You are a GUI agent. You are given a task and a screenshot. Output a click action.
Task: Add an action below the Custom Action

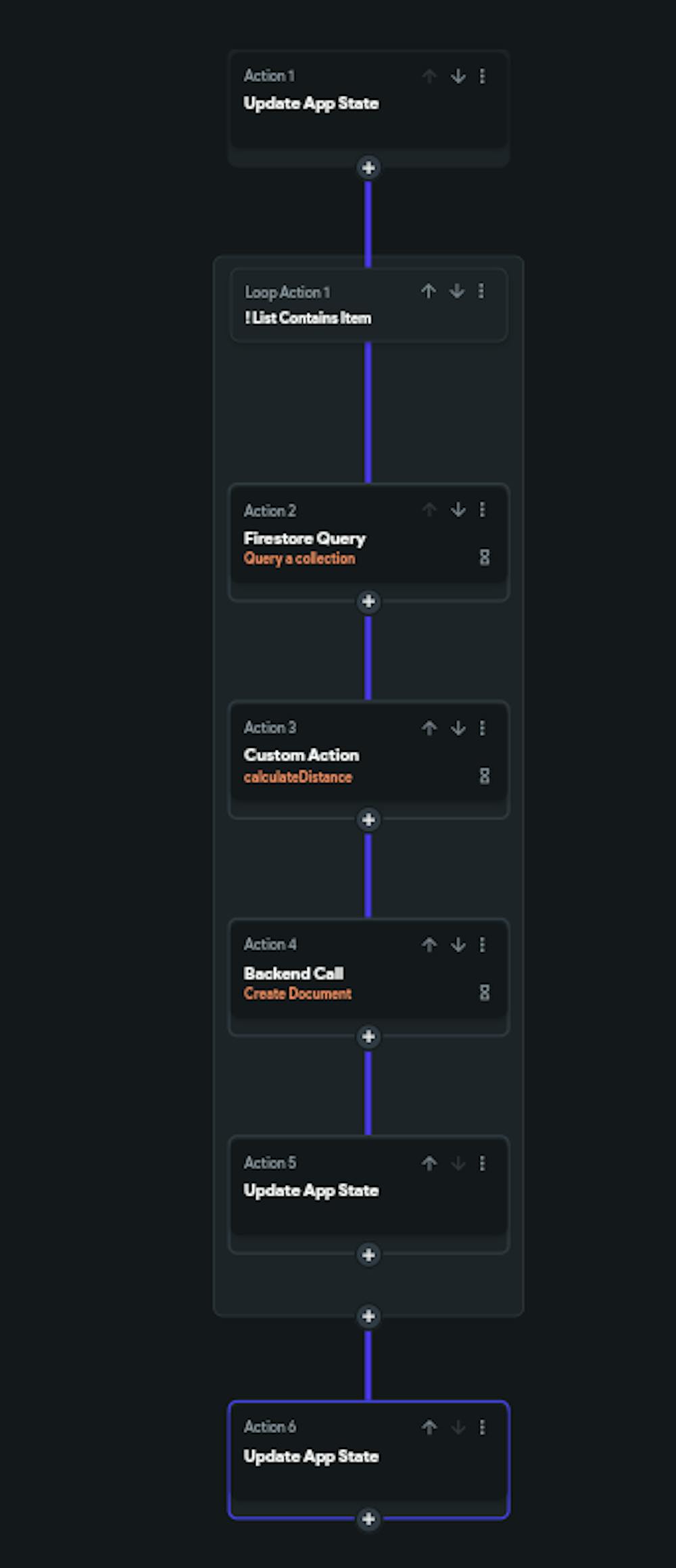pyautogui.click(x=368, y=819)
